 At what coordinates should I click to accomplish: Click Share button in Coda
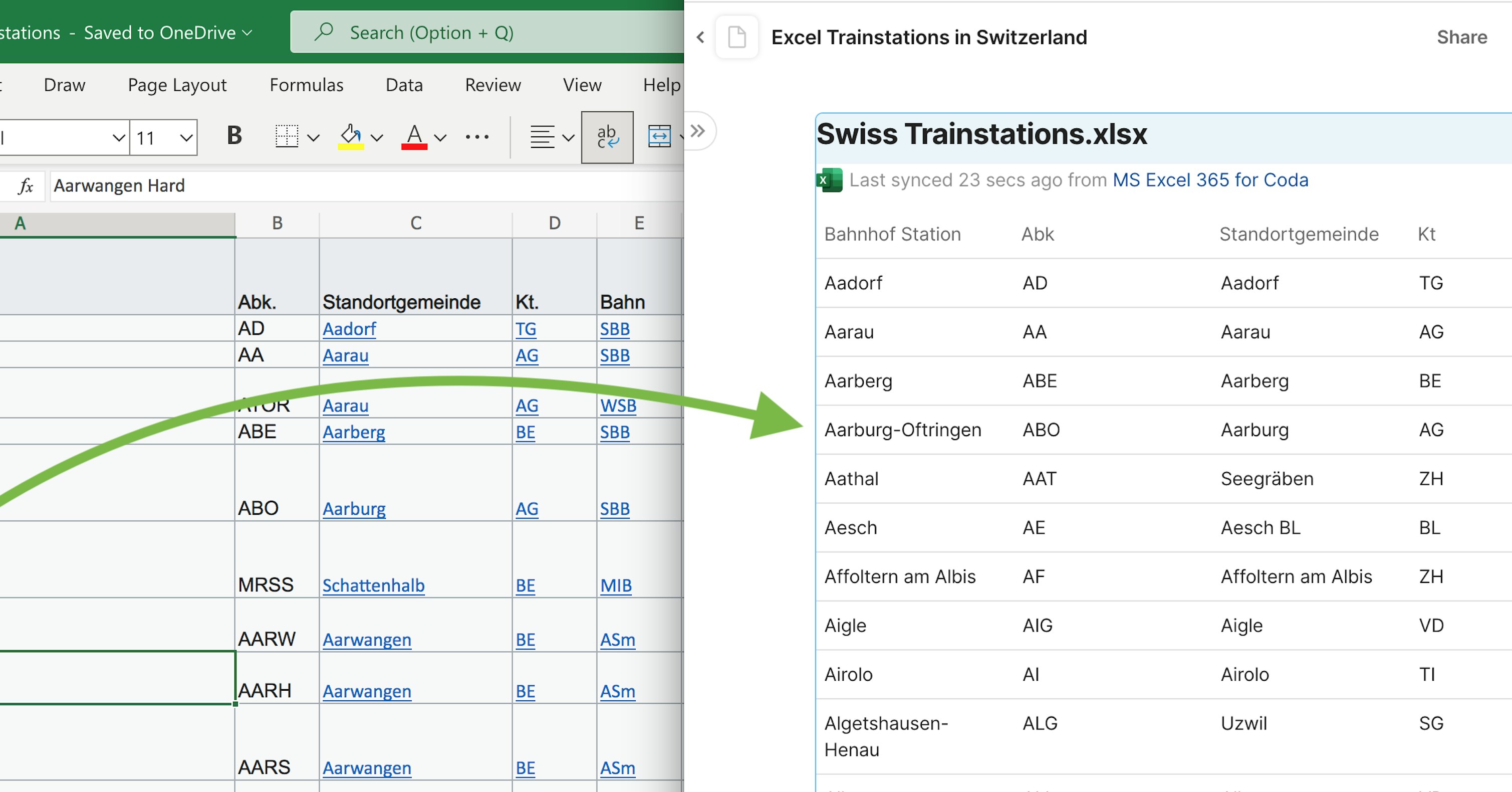(1461, 37)
